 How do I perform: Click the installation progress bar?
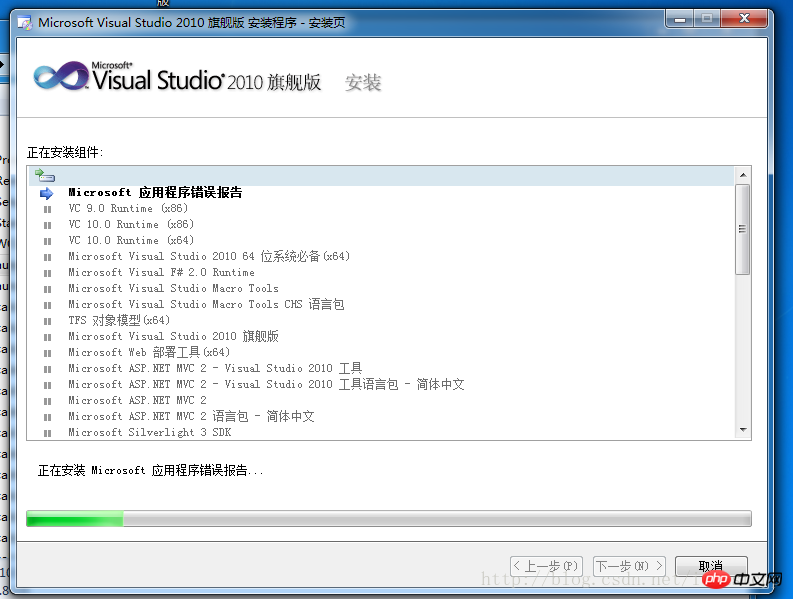[388, 519]
